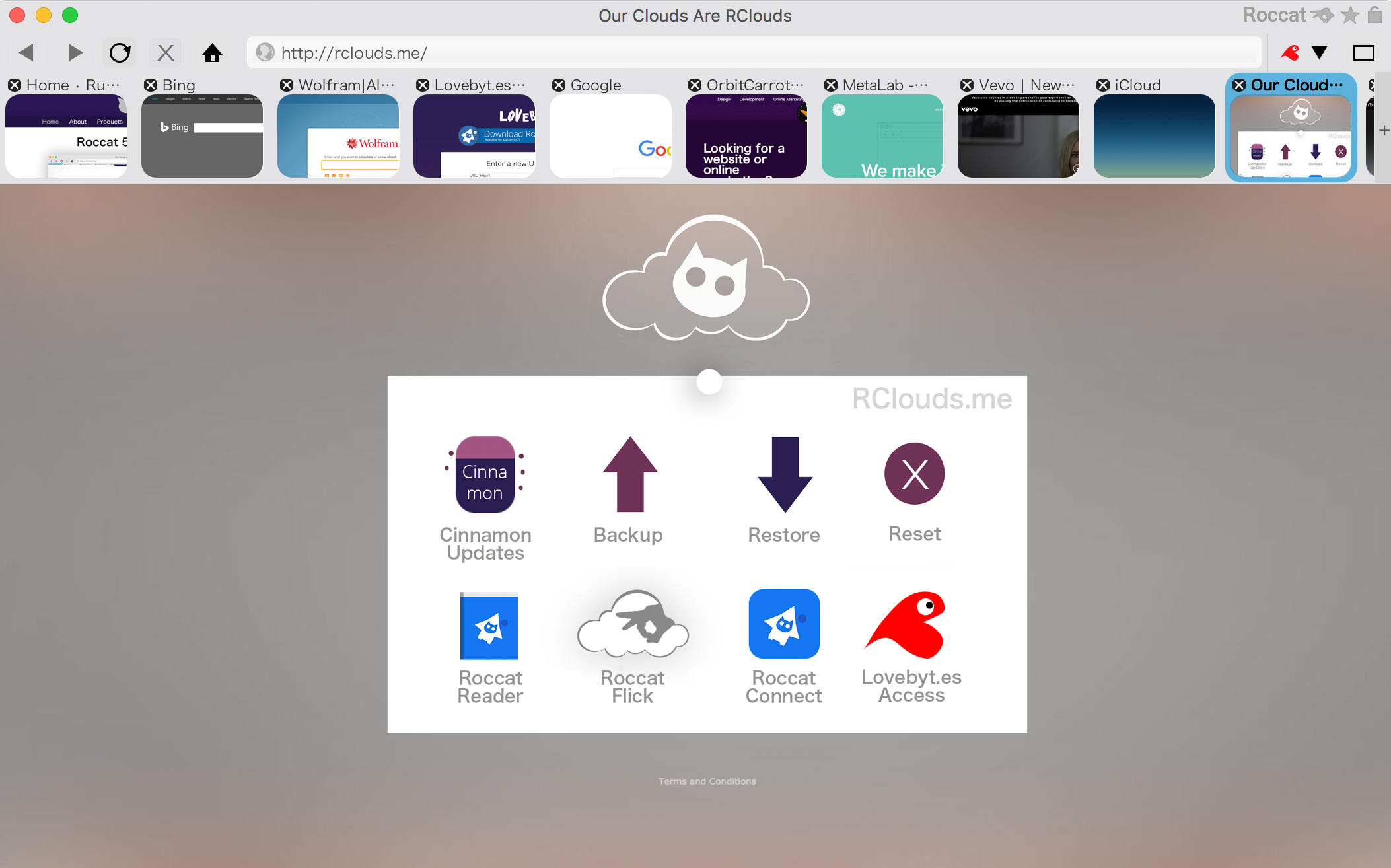
Task: Click the Backup up-arrow icon
Action: (630, 474)
